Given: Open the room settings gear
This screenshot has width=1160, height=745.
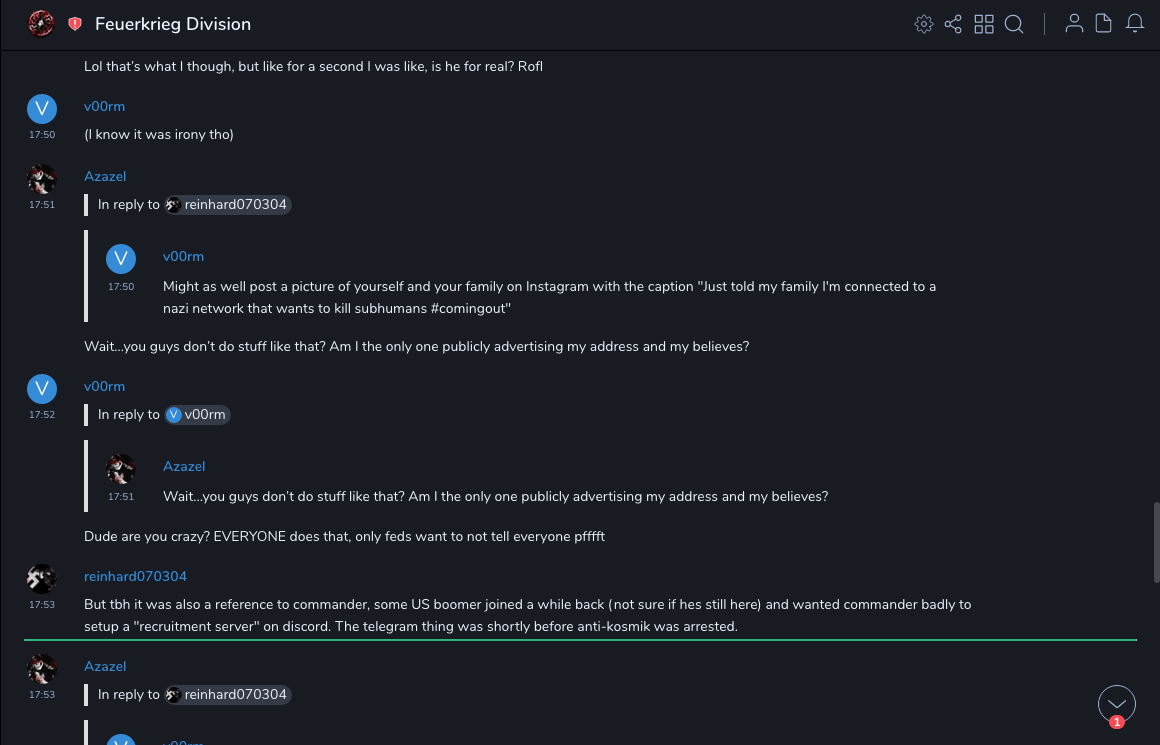Looking at the screenshot, I should click(x=924, y=24).
